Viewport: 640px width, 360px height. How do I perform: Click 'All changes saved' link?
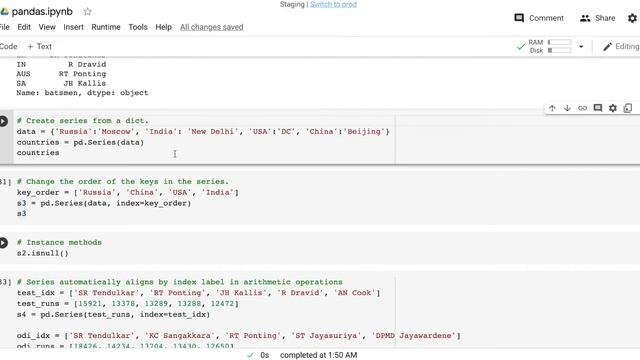click(211, 27)
